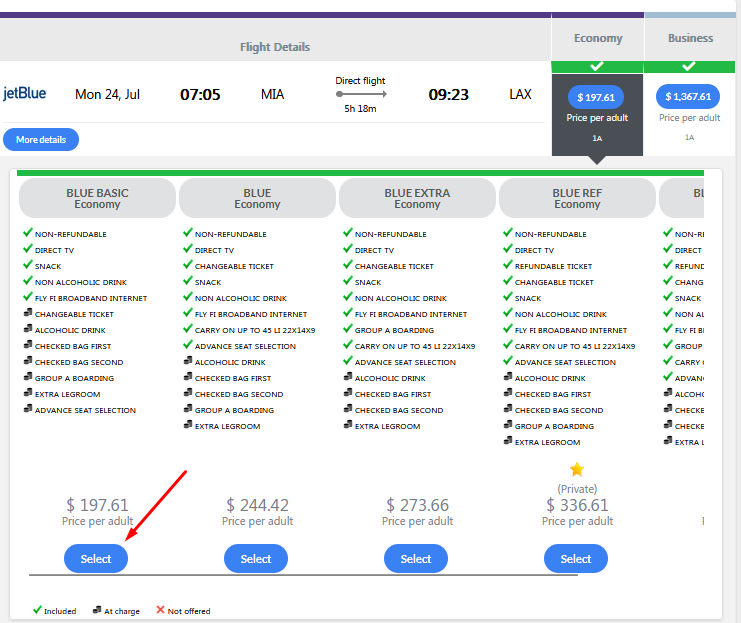This screenshot has height=623, width=741.
Task: Click Blue Basic Non Alcoholic Drink text
Action: click(x=81, y=283)
